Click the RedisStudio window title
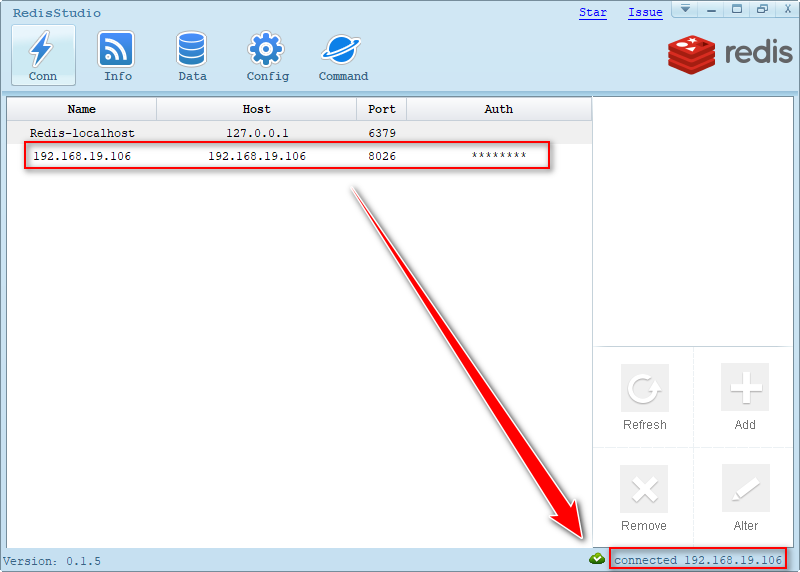The width and height of the screenshot is (800, 572). (57, 13)
